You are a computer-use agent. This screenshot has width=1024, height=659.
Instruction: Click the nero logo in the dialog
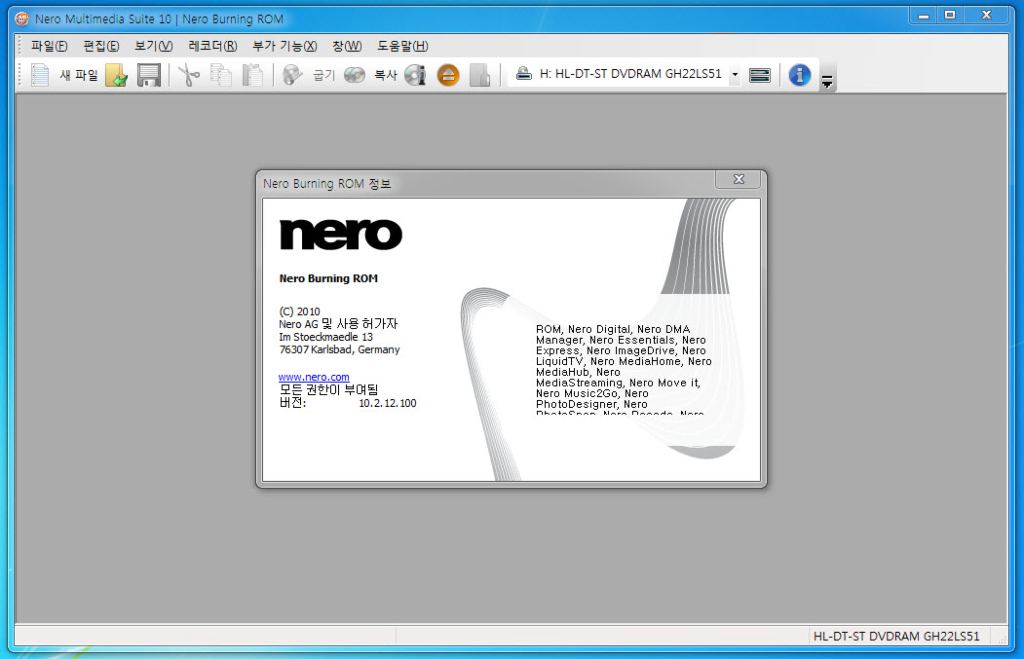(x=341, y=234)
